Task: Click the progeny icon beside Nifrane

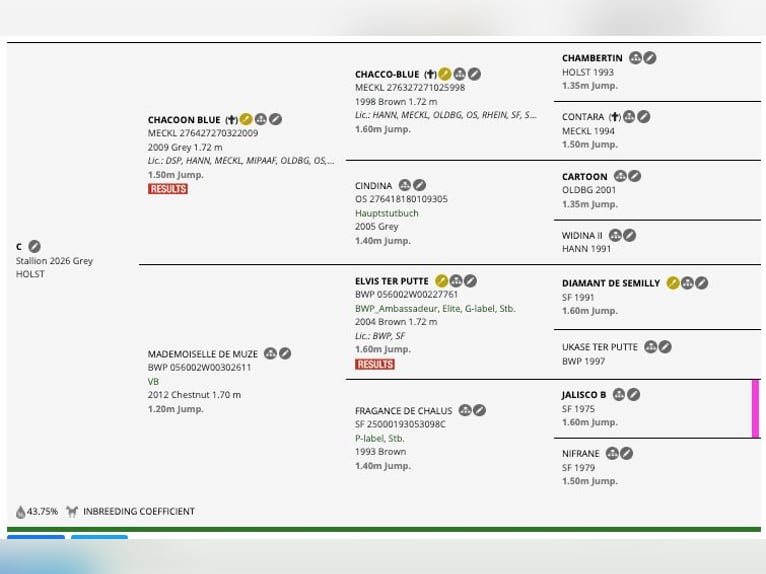Action: tap(612, 453)
